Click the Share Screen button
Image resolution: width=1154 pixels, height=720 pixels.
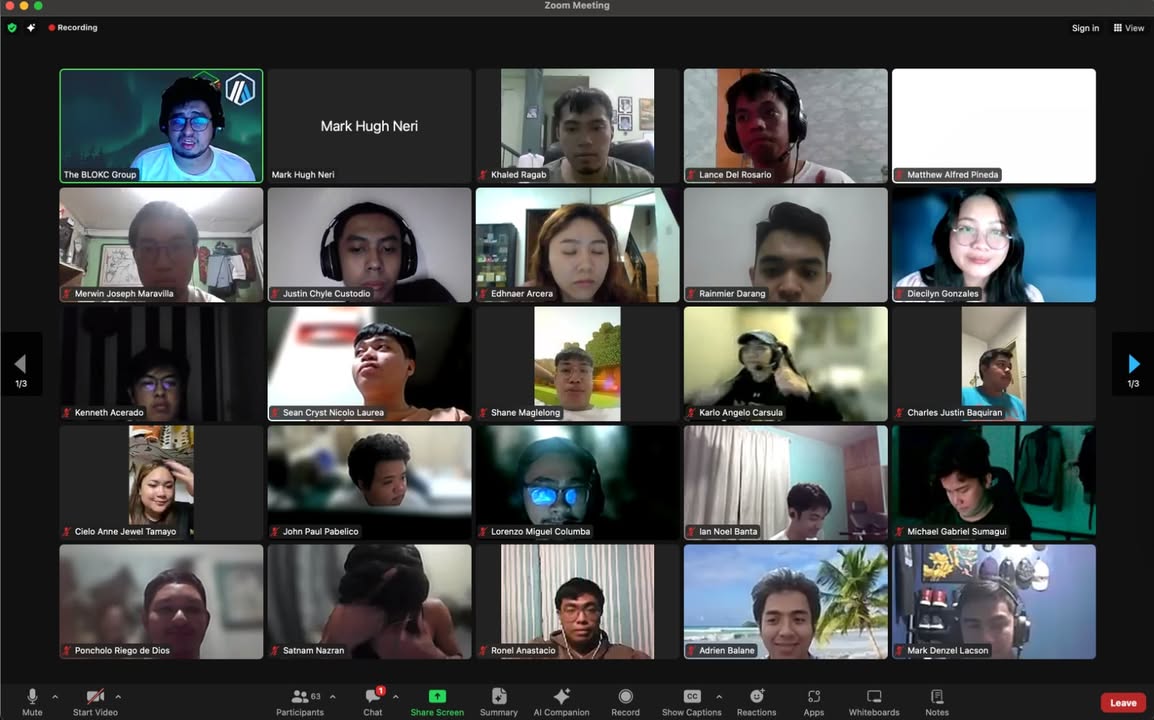(x=437, y=702)
